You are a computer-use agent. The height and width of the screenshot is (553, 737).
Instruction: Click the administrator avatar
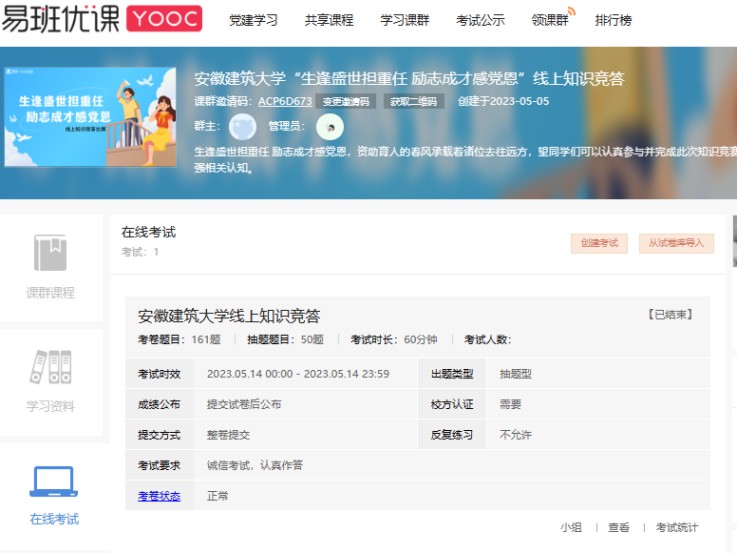point(330,127)
